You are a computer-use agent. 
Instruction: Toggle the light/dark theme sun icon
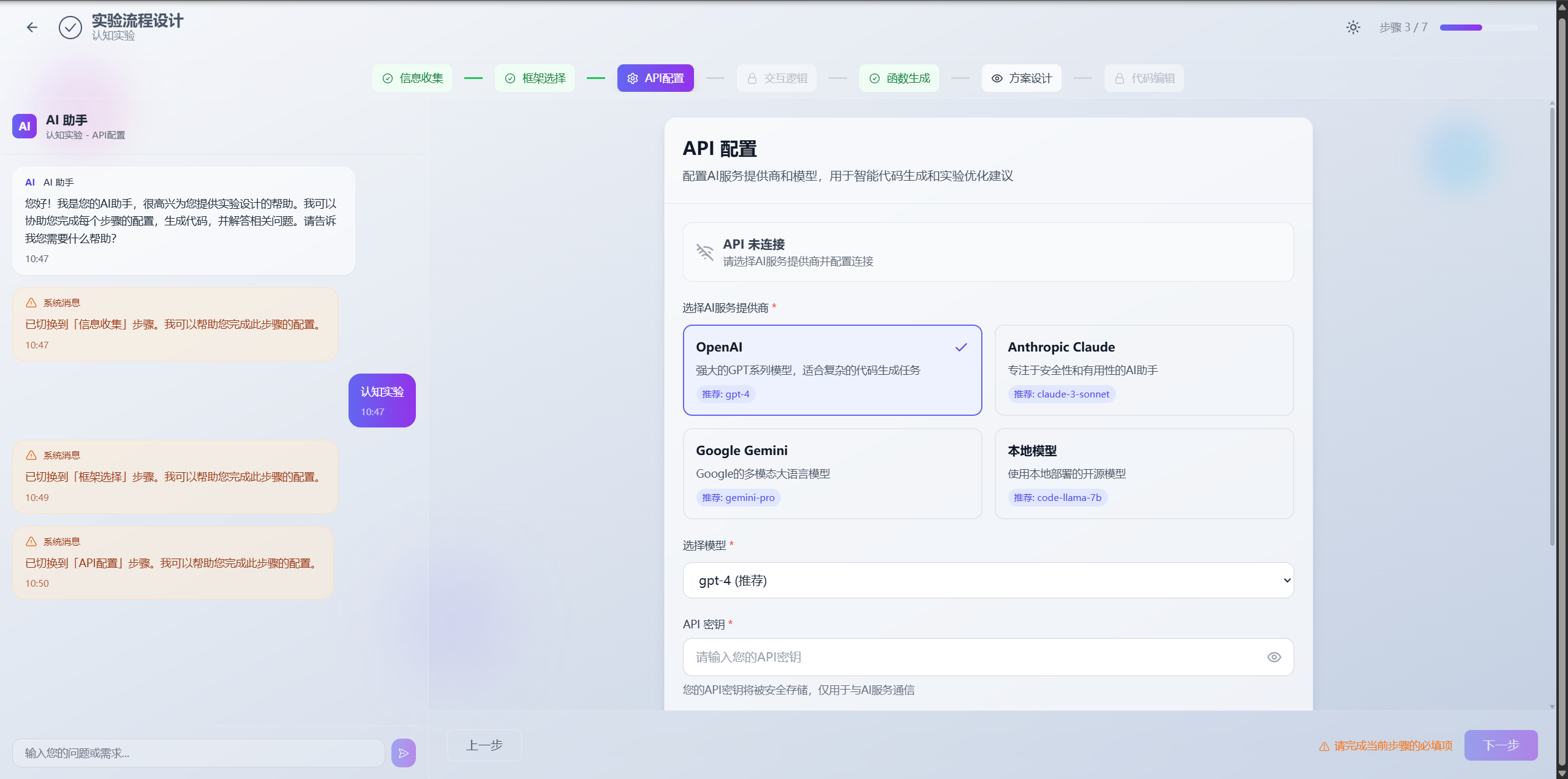click(1353, 27)
